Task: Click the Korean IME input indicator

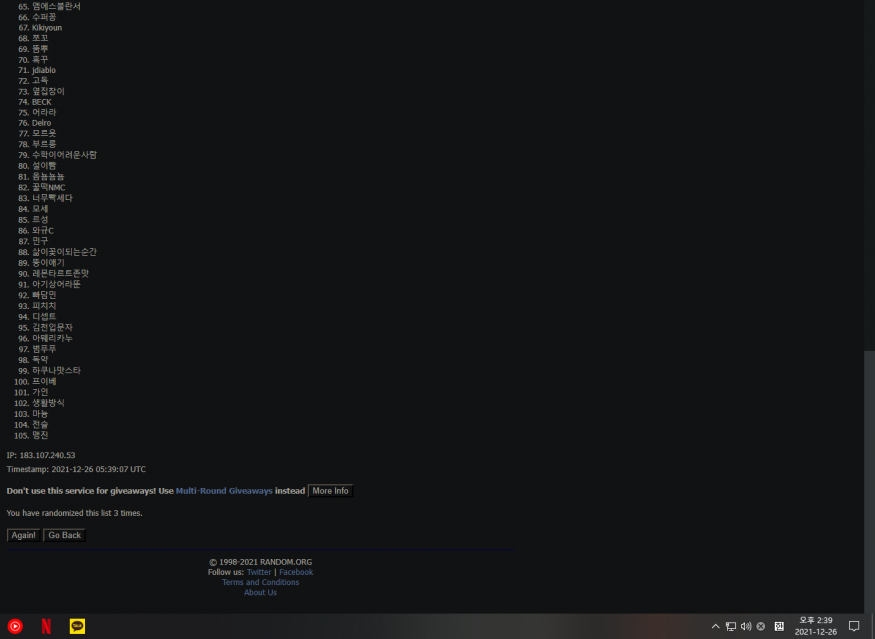Action: tap(778, 627)
